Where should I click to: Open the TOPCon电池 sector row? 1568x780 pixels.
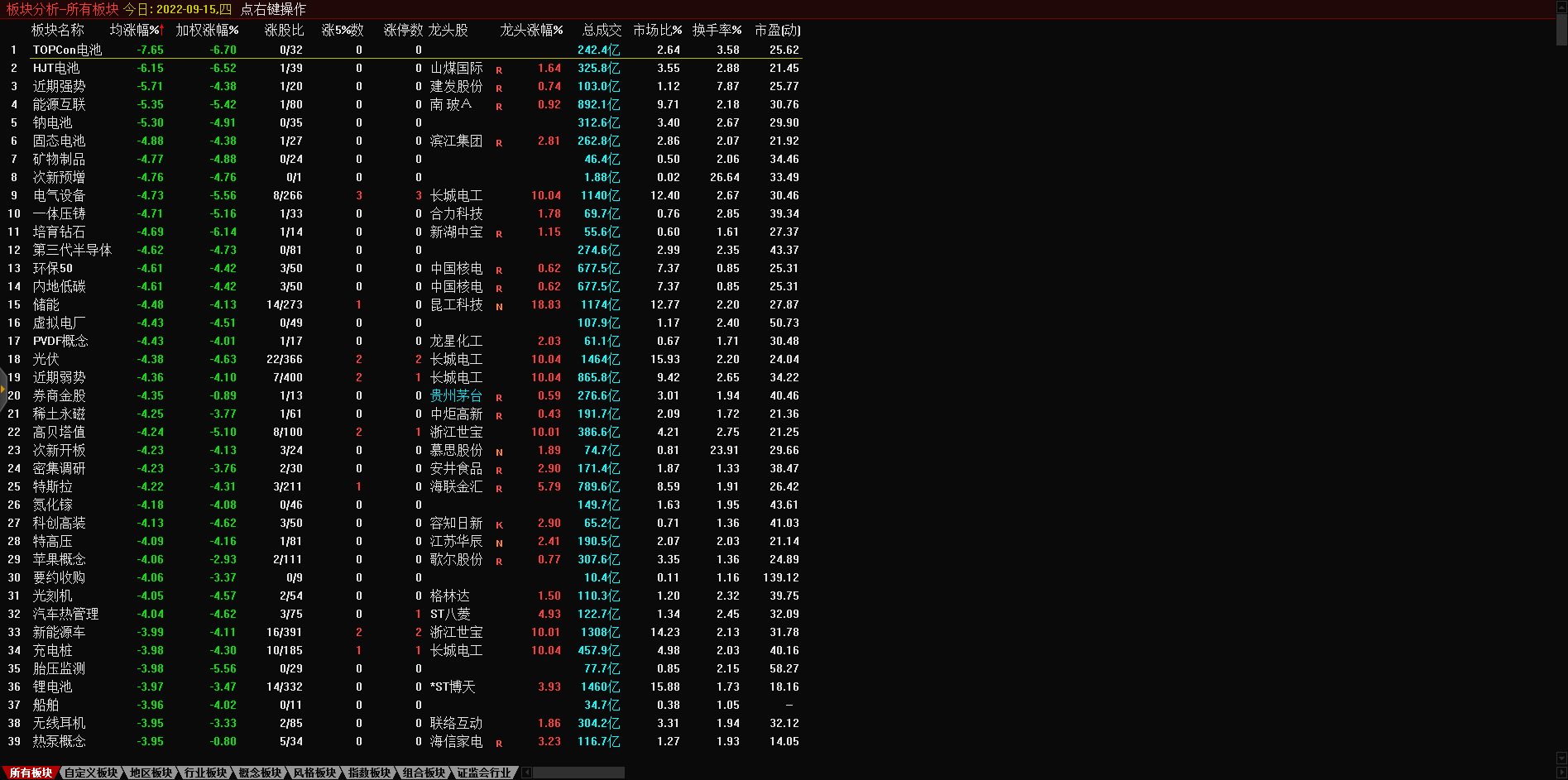pos(67,50)
